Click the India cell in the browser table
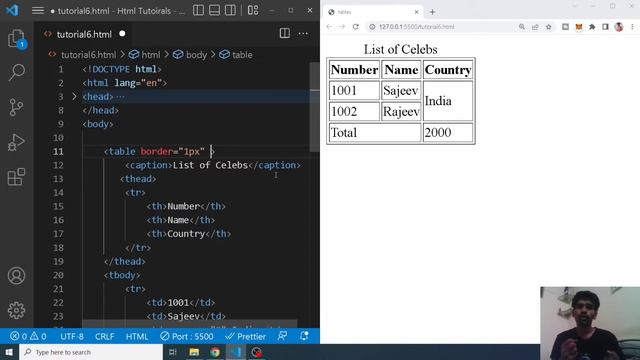 448,101
